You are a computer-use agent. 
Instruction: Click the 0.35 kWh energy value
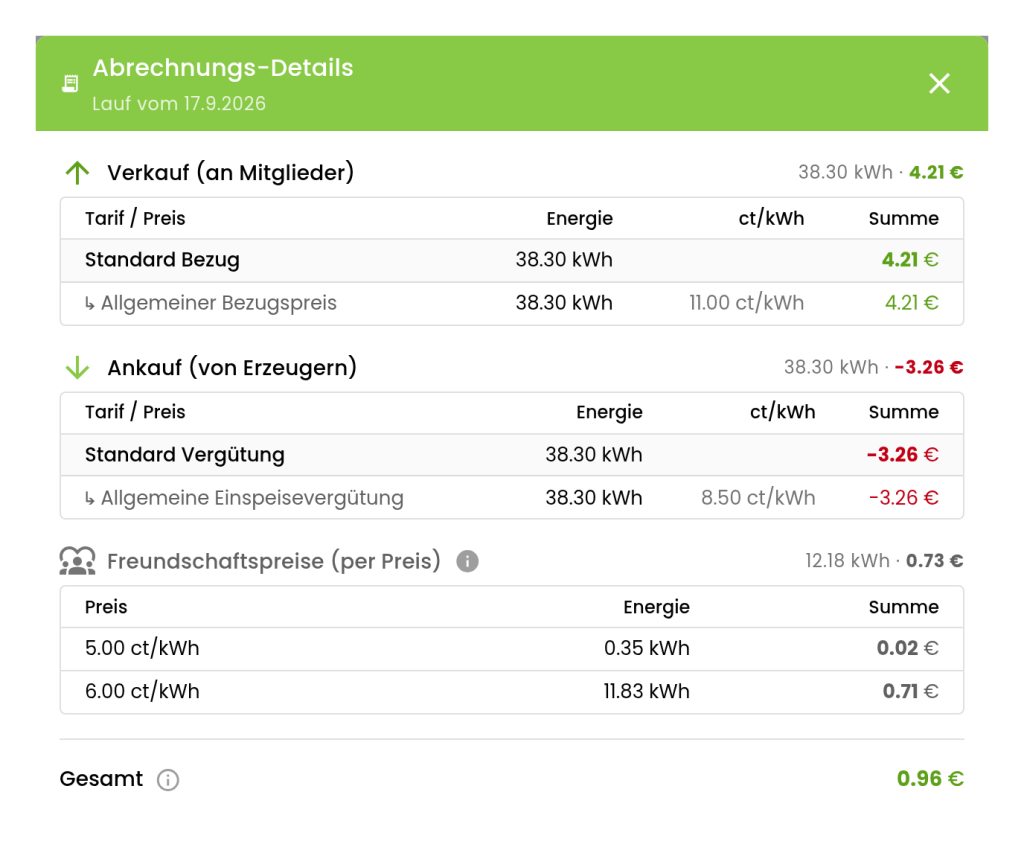(x=647, y=649)
